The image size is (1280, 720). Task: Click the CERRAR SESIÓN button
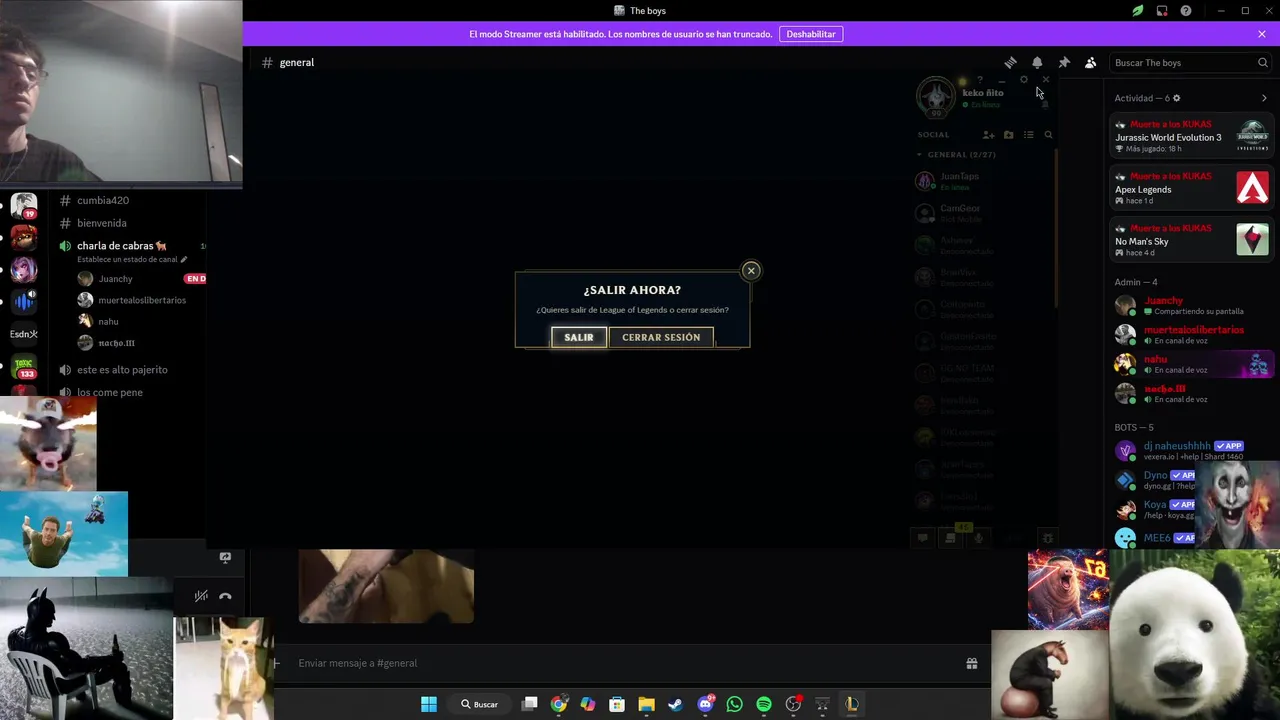point(661,337)
